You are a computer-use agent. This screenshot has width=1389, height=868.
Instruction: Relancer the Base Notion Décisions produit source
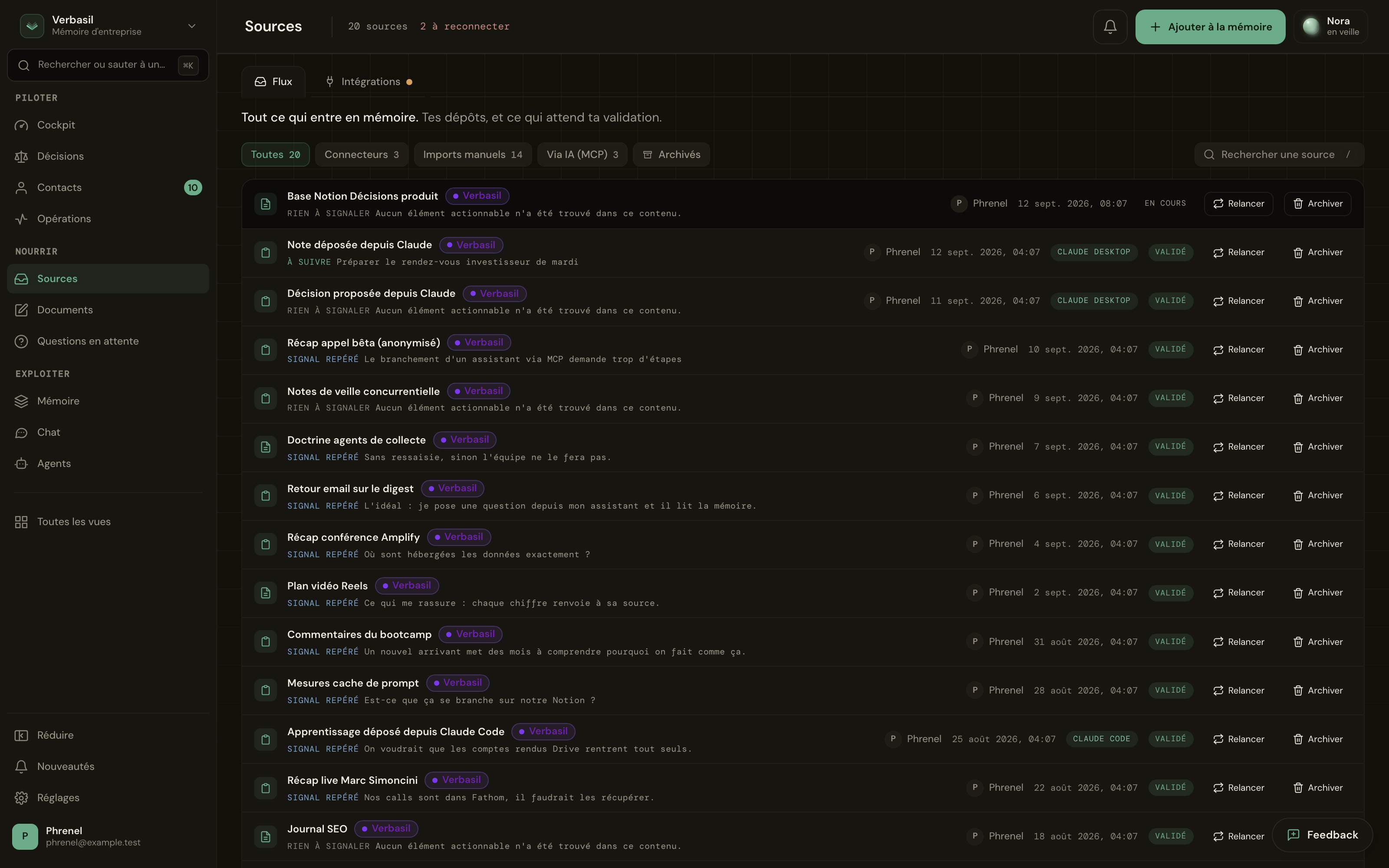click(x=1238, y=204)
